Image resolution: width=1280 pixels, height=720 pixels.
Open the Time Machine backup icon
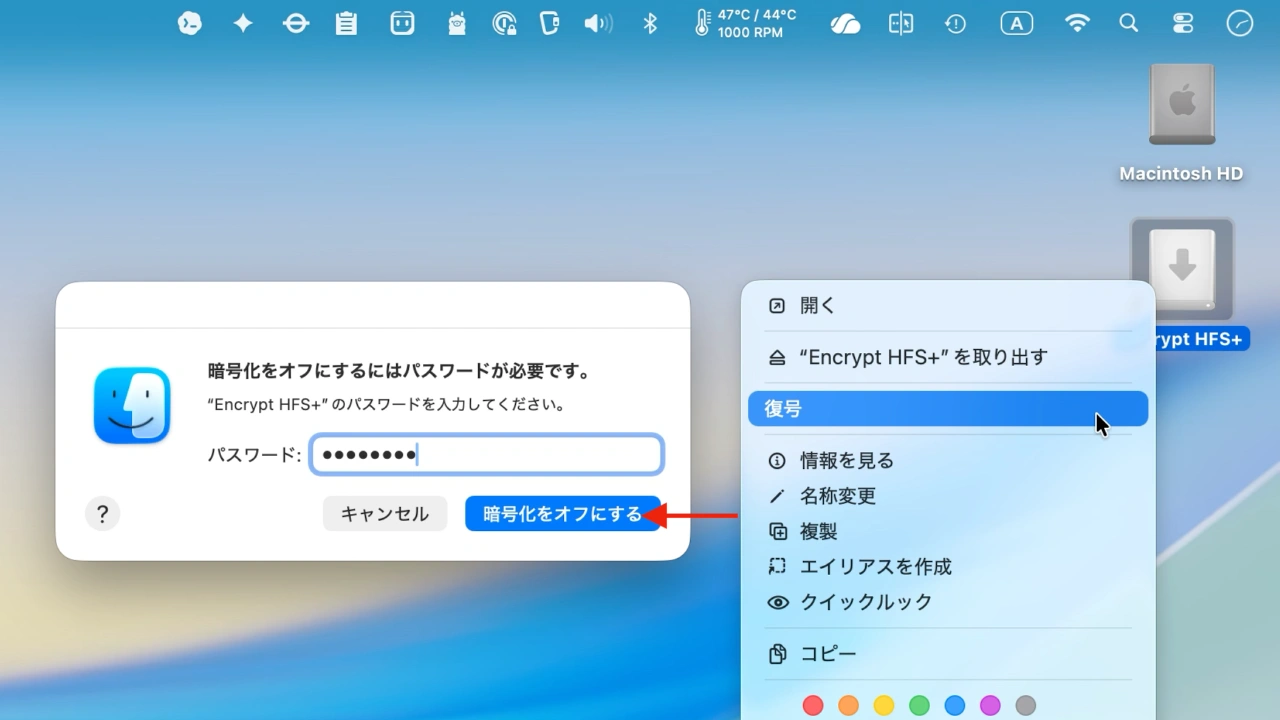click(x=956, y=23)
